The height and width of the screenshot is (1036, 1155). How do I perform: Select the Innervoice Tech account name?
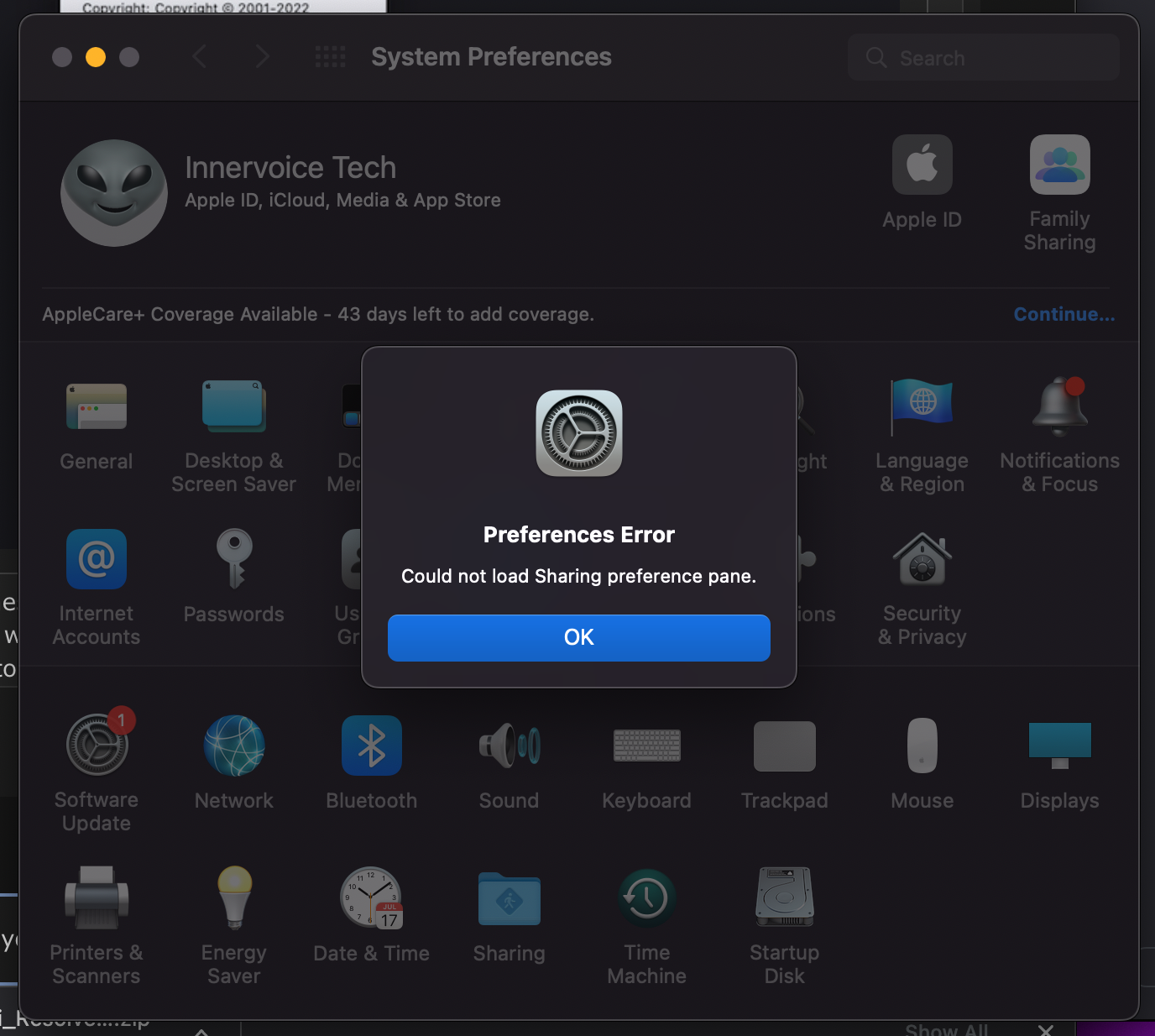tap(290, 168)
